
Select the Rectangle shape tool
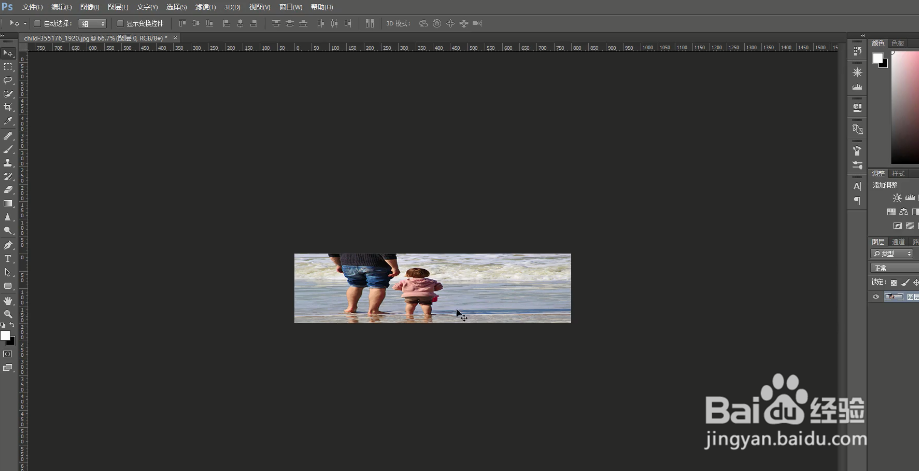[x=8, y=286]
